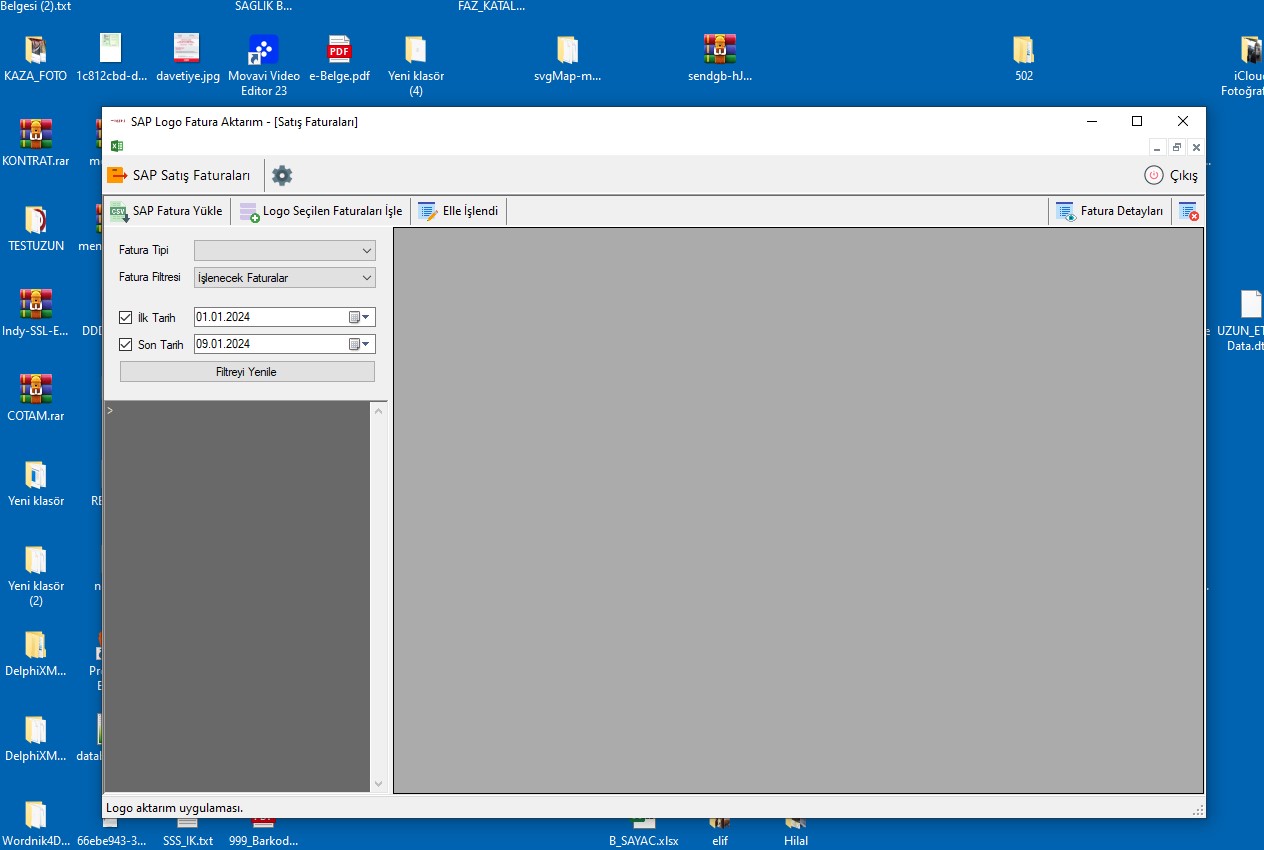Viewport: 1264px width, 850px height.
Task: Click the red-X list icon at toolbar end
Action: [1188, 211]
